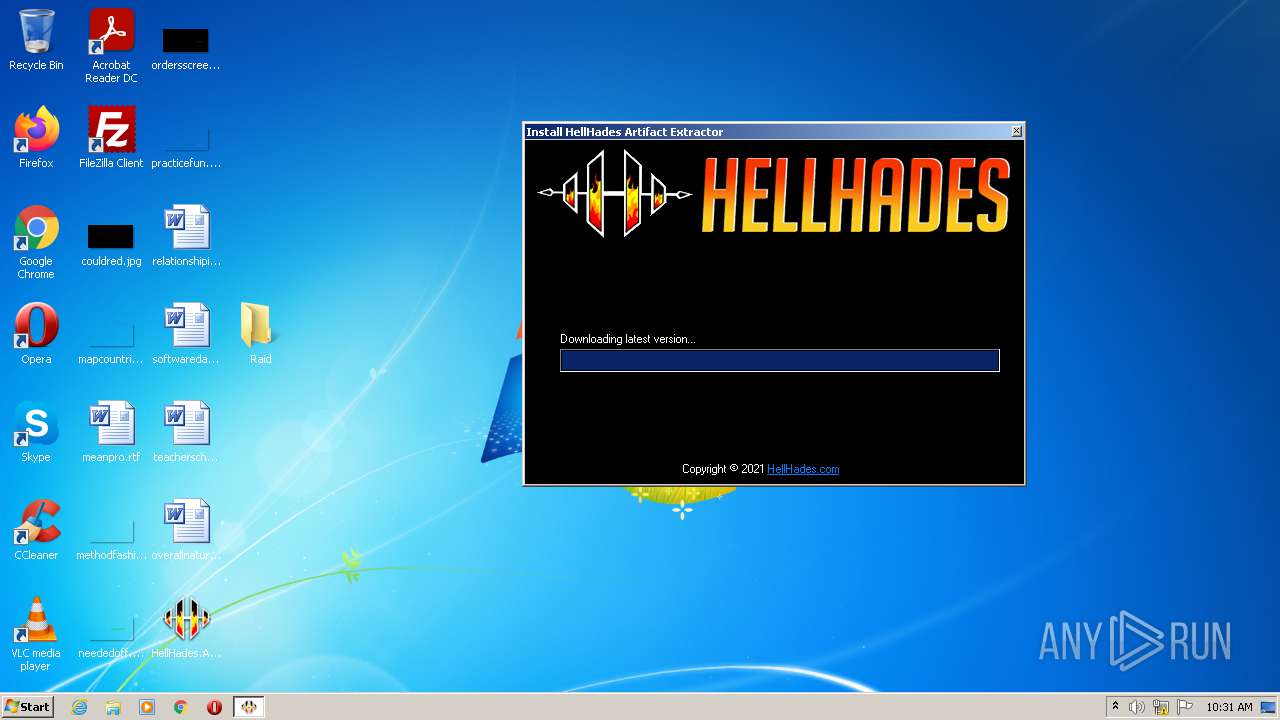Select meanpro.rtf document

click(x=111, y=432)
